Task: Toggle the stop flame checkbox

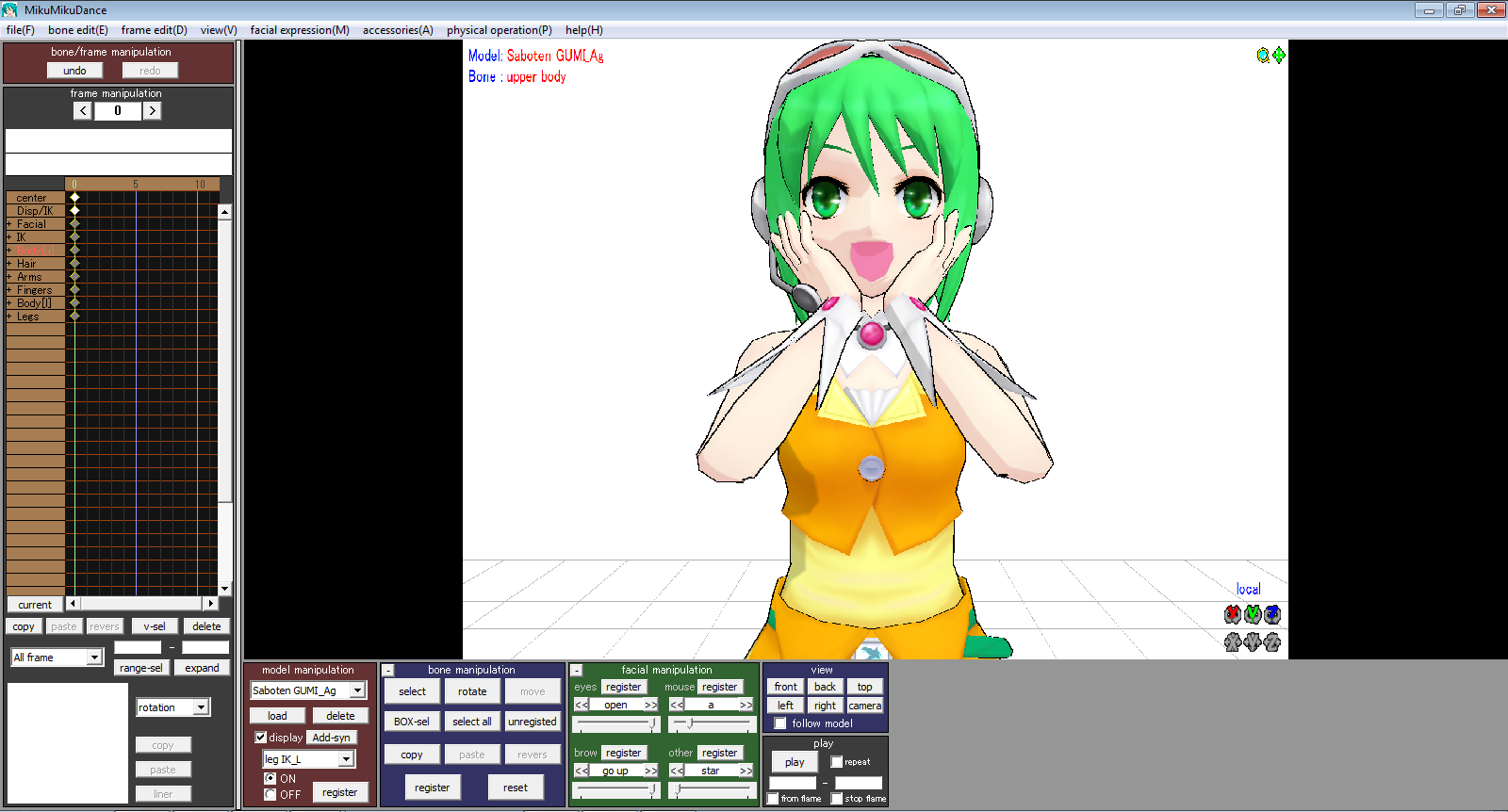Action: [x=837, y=799]
